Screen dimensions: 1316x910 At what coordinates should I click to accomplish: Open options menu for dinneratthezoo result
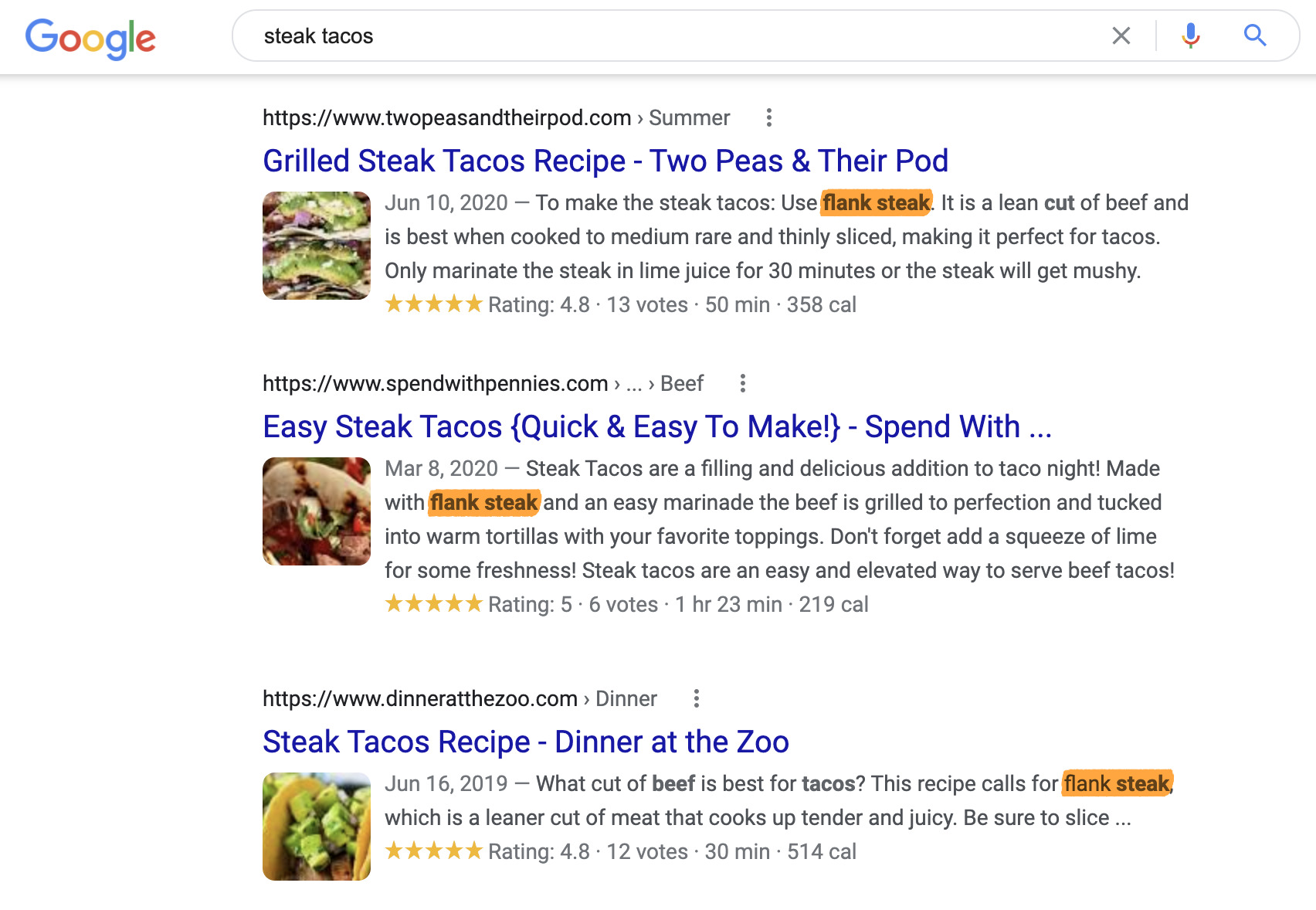click(x=696, y=698)
